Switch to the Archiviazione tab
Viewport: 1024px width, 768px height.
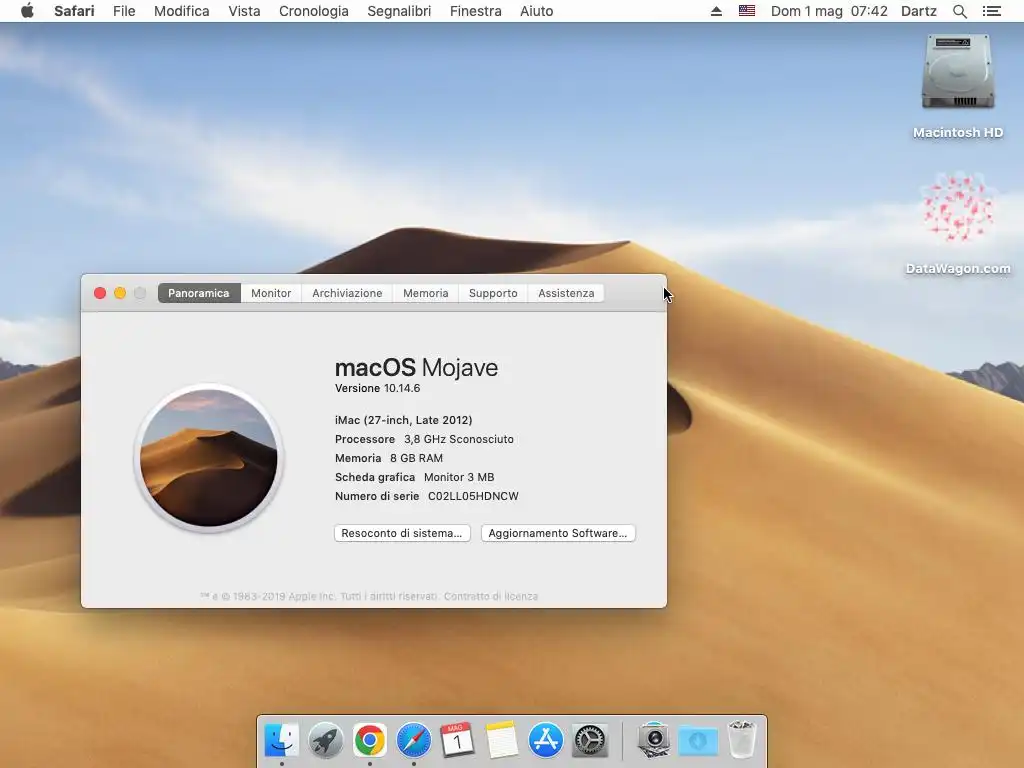point(347,293)
